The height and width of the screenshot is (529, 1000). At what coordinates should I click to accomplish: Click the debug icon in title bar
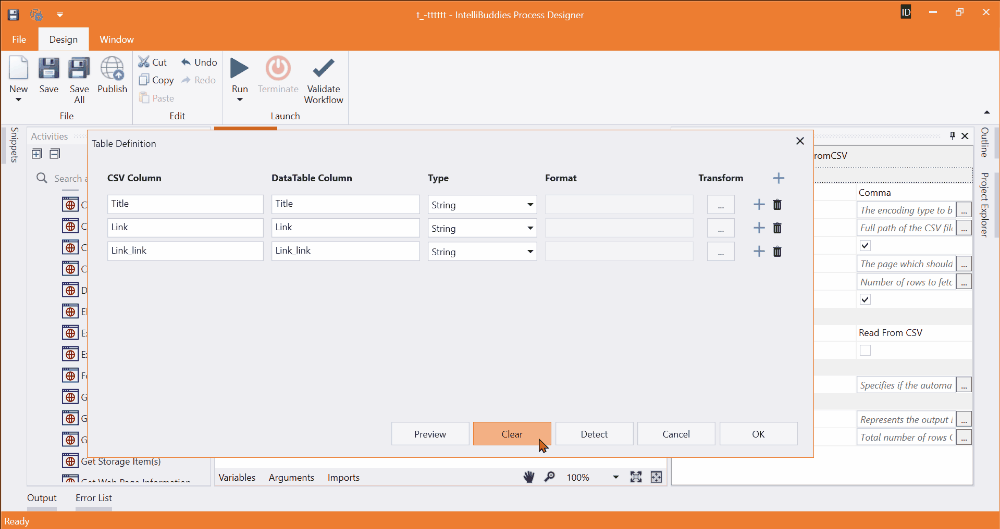click(x=36, y=14)
